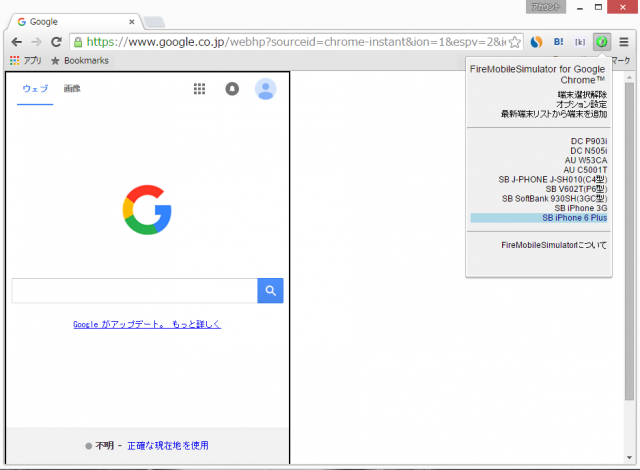Open the Google account avatar
Screen dimensions: 640x470
tap(266, 89)
